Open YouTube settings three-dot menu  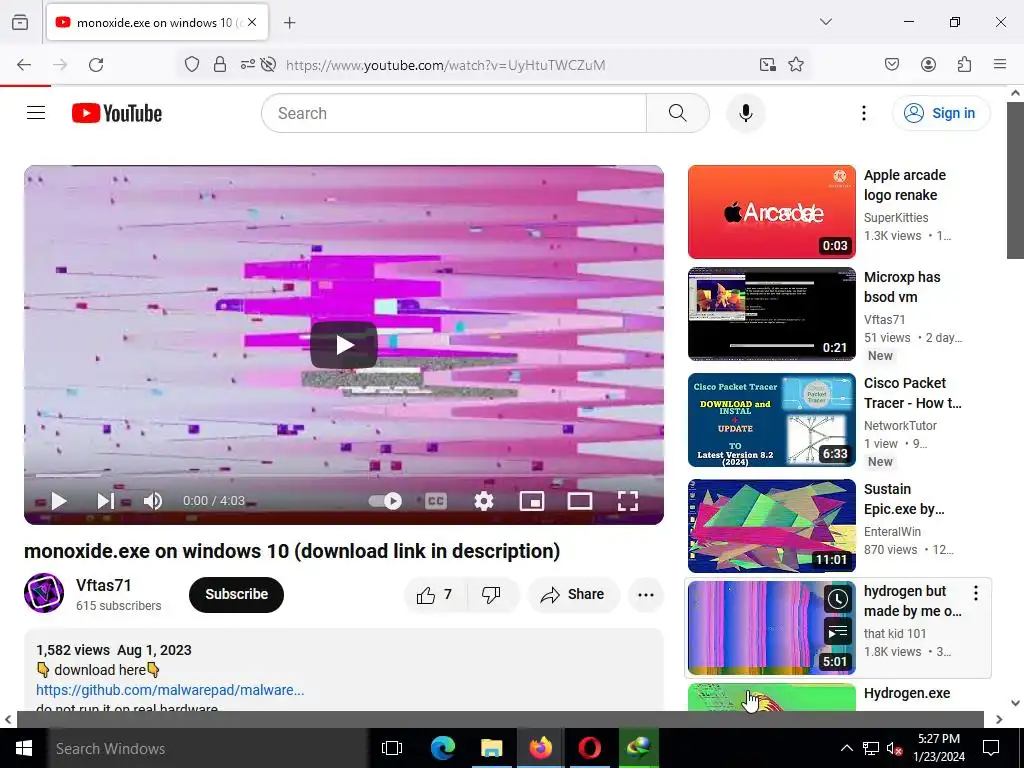pyautogui.click(x=863, y=113)
